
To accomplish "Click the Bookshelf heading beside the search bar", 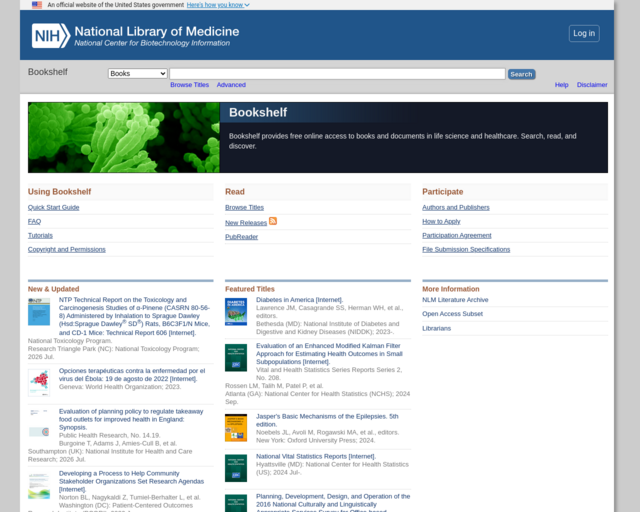I will pos(48,72).
